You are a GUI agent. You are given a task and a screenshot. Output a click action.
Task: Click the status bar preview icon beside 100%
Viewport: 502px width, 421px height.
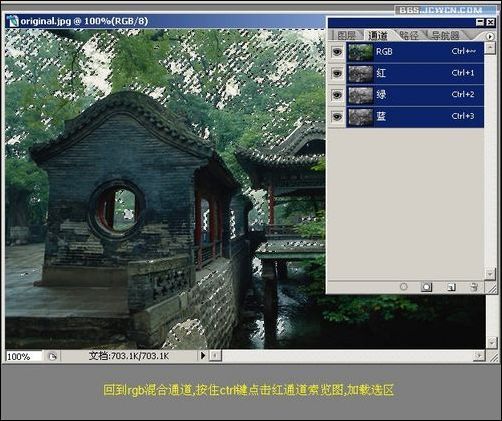tap(52, 356)
